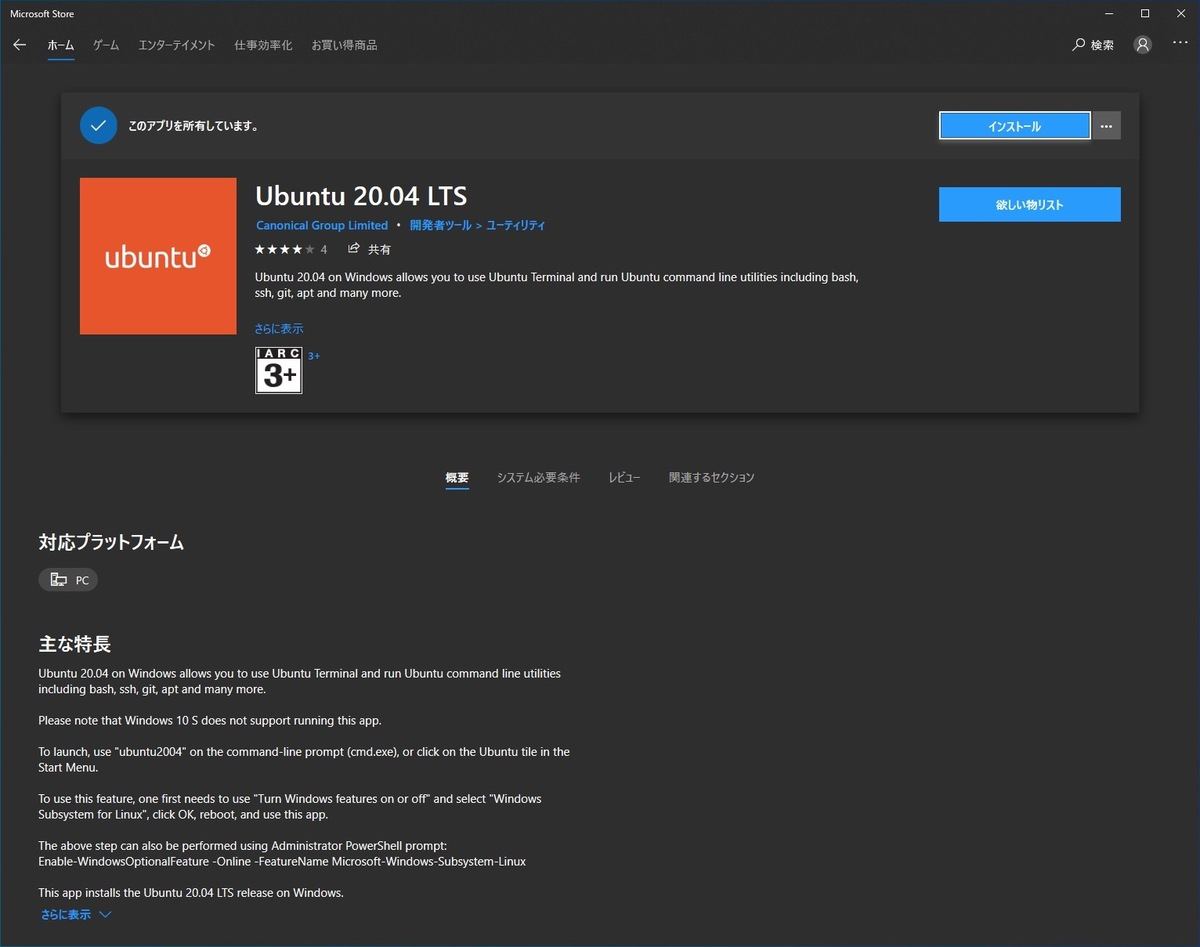Screen dimensions: 1200x947
Task: Click the 3+ rating link text
Action: [x=314, y=356]
